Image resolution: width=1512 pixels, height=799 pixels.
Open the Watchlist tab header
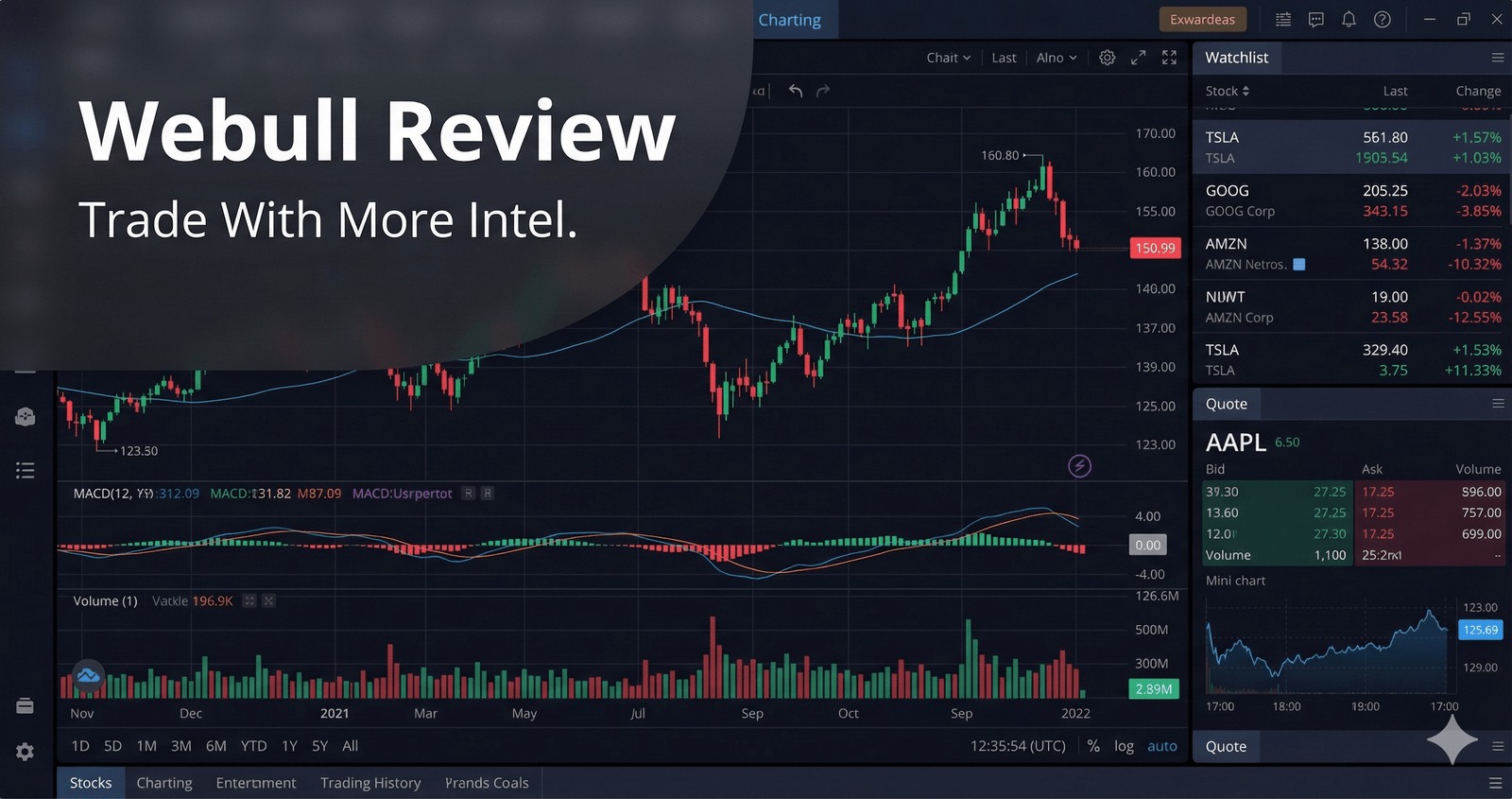(1237, 58)
